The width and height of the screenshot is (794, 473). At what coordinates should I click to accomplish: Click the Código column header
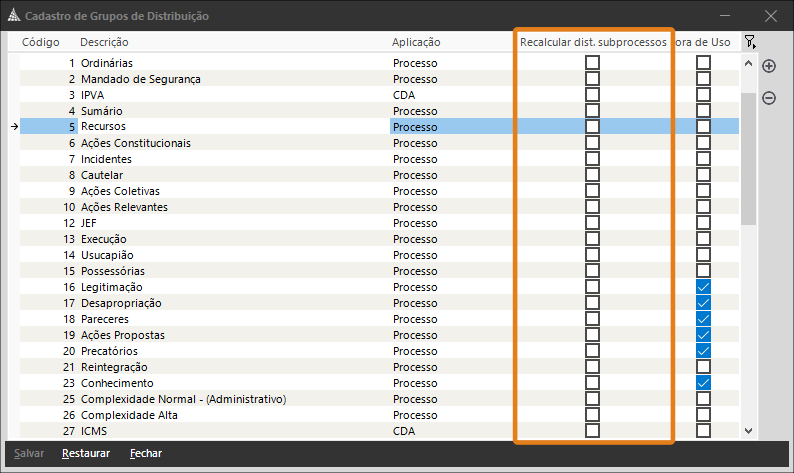tap(42, 42)
